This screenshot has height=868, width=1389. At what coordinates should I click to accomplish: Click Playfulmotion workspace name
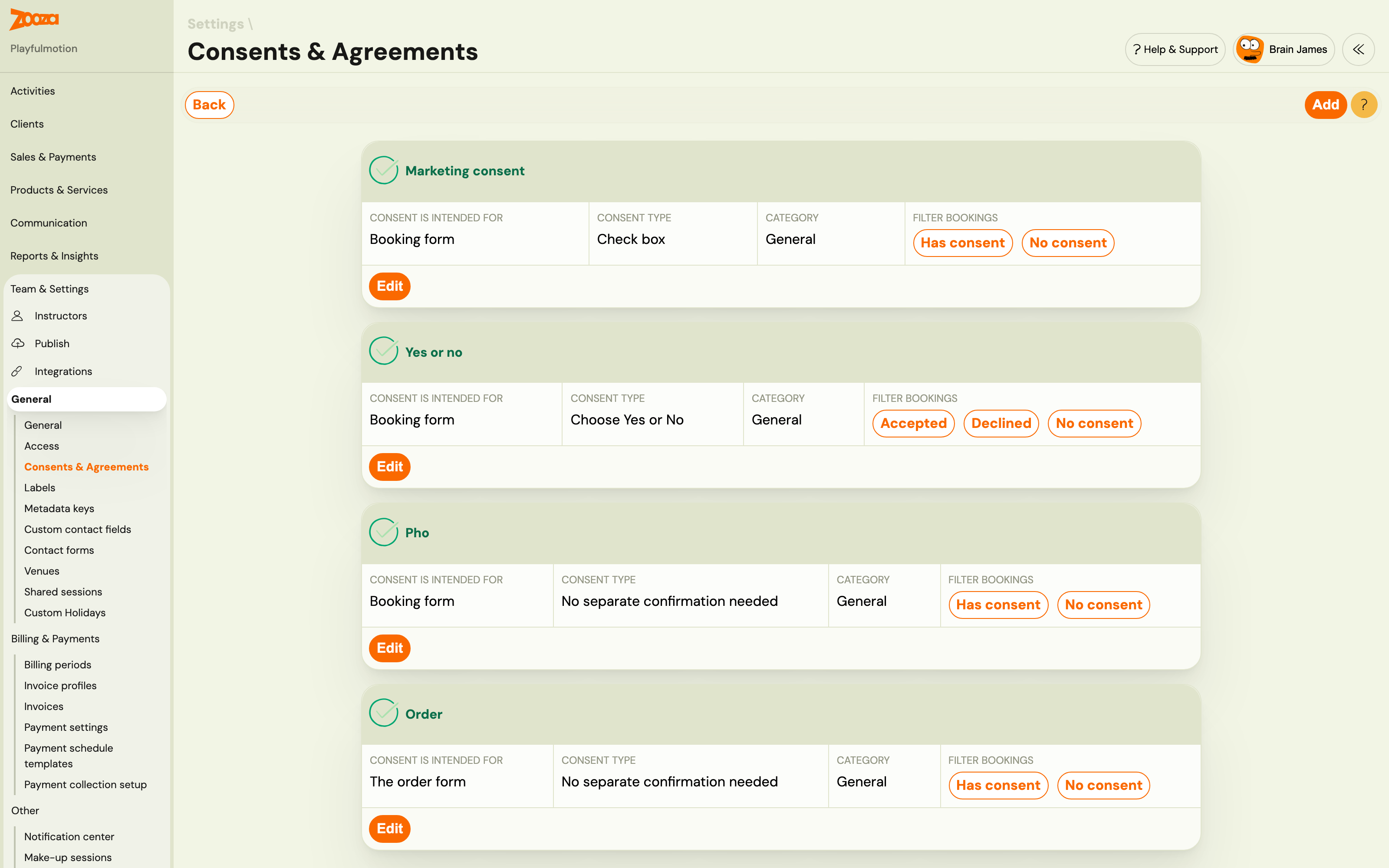pos(43,48)
